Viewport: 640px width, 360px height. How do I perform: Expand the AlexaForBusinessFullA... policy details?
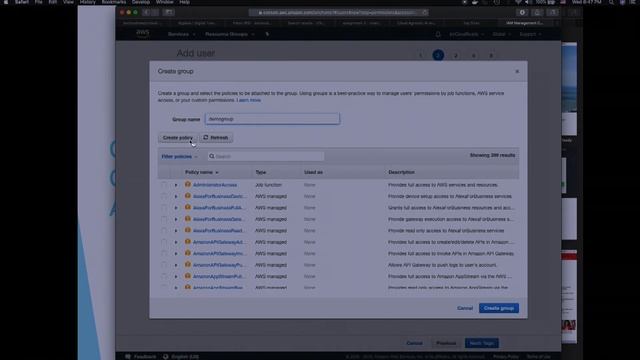point(176,208)
